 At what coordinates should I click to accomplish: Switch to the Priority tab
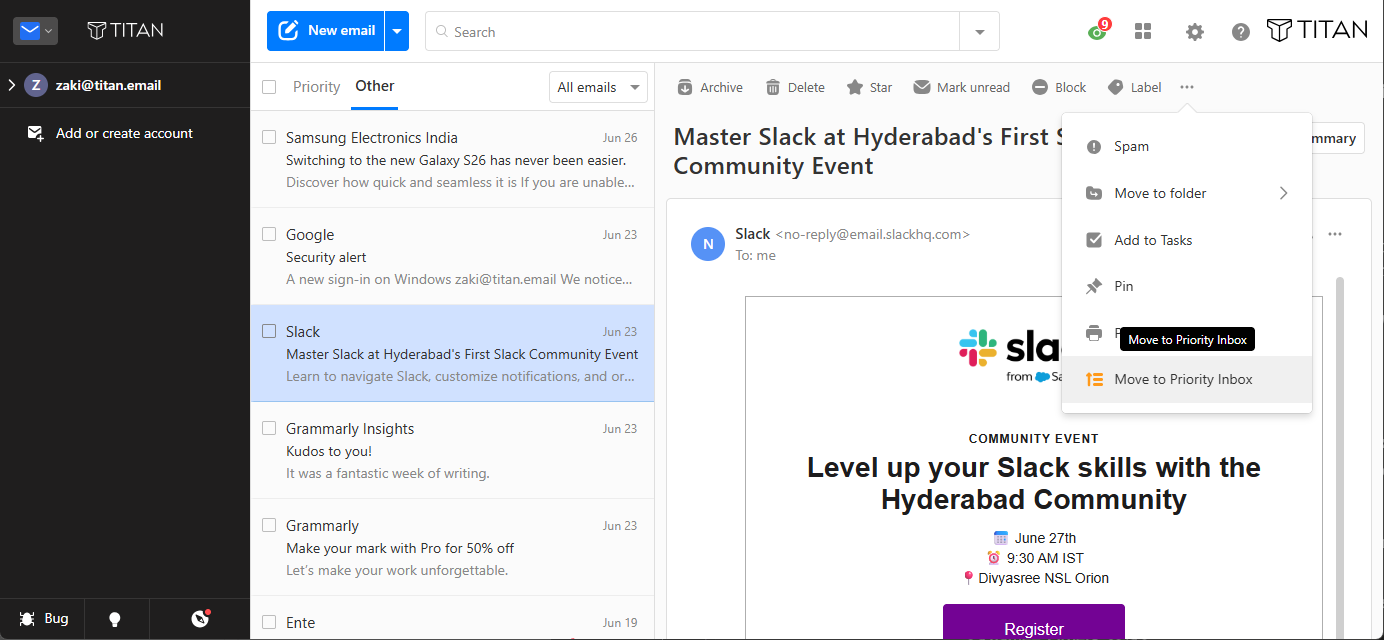316,87
